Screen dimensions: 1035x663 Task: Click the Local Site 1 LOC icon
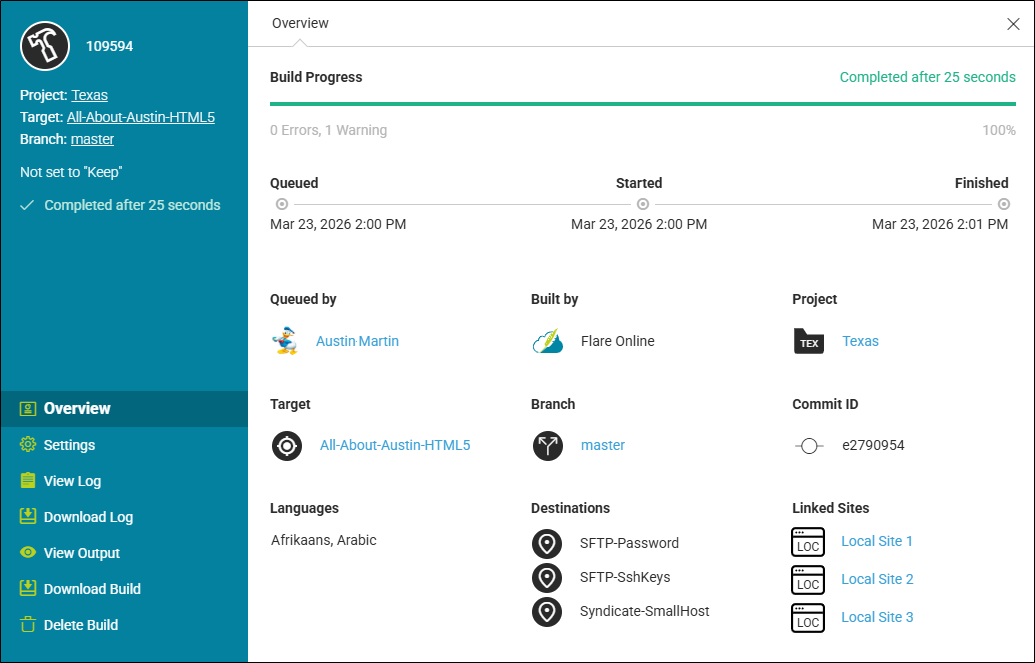(x=808, y=542)
